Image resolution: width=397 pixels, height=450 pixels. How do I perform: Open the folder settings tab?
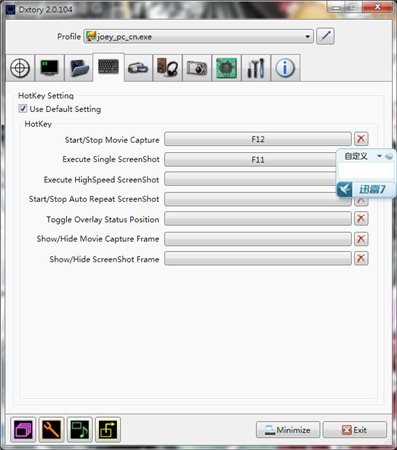tap(79, 68)
